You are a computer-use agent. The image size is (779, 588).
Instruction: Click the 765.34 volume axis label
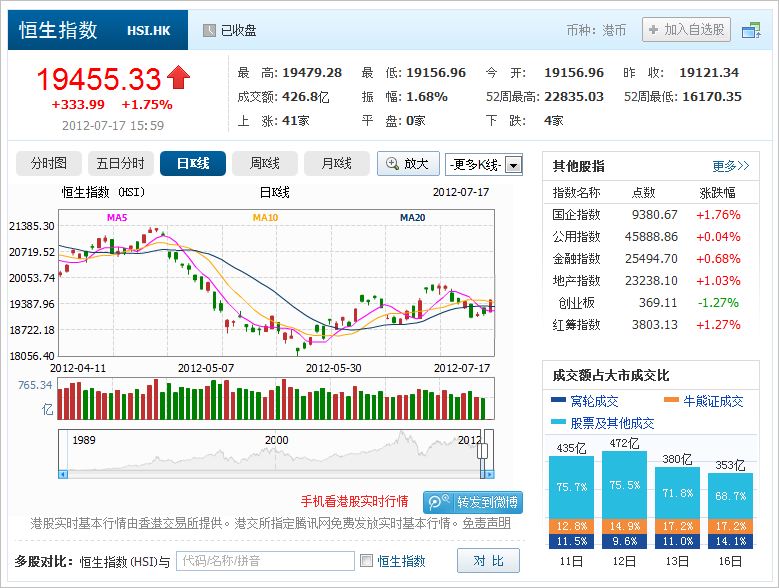[35, 385]
